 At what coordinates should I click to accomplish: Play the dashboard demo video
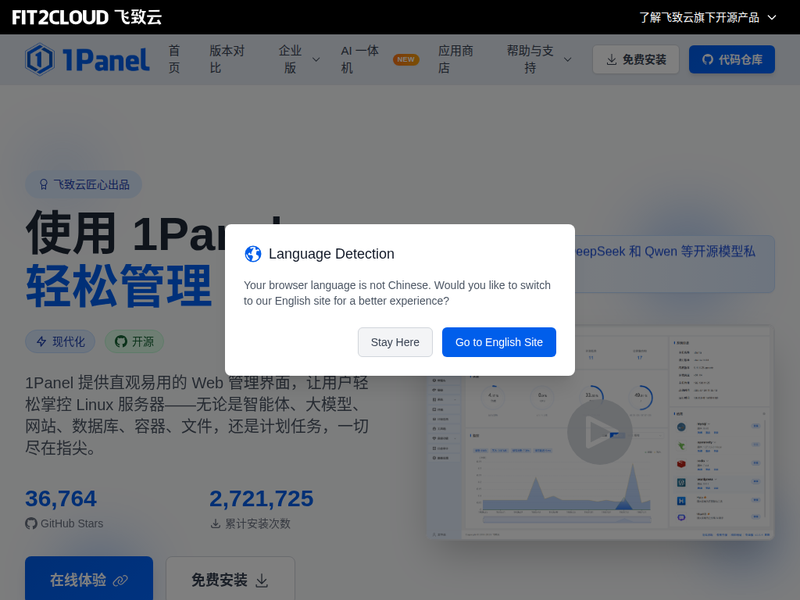[599, 432]
